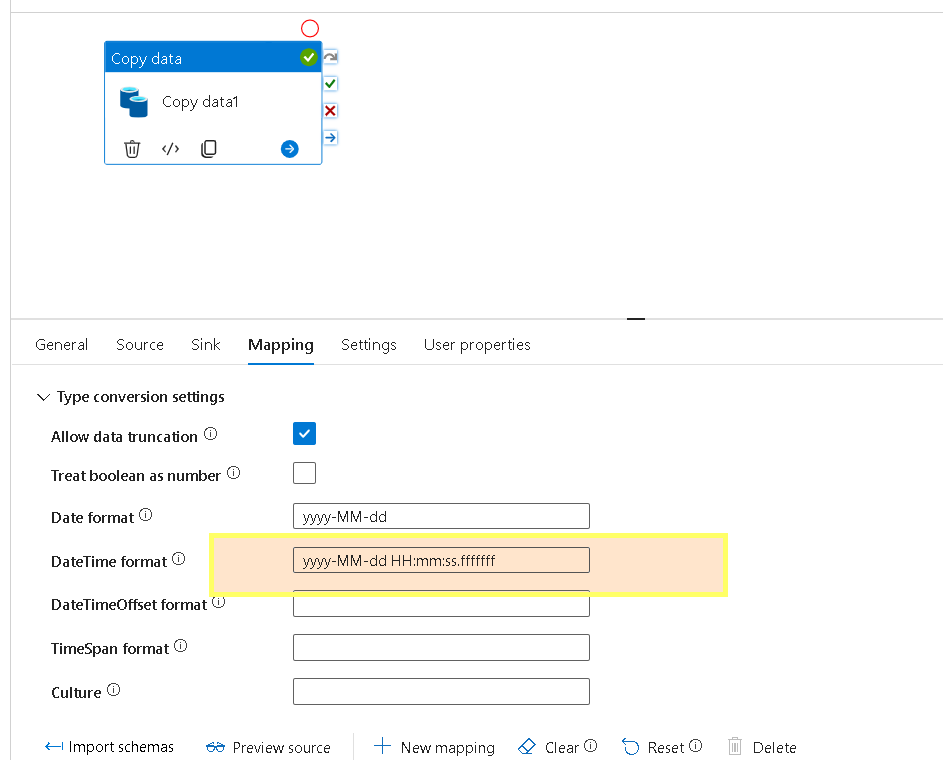
Task: Open the General tab
Action: pyautogui.click(x=61, y=345)
